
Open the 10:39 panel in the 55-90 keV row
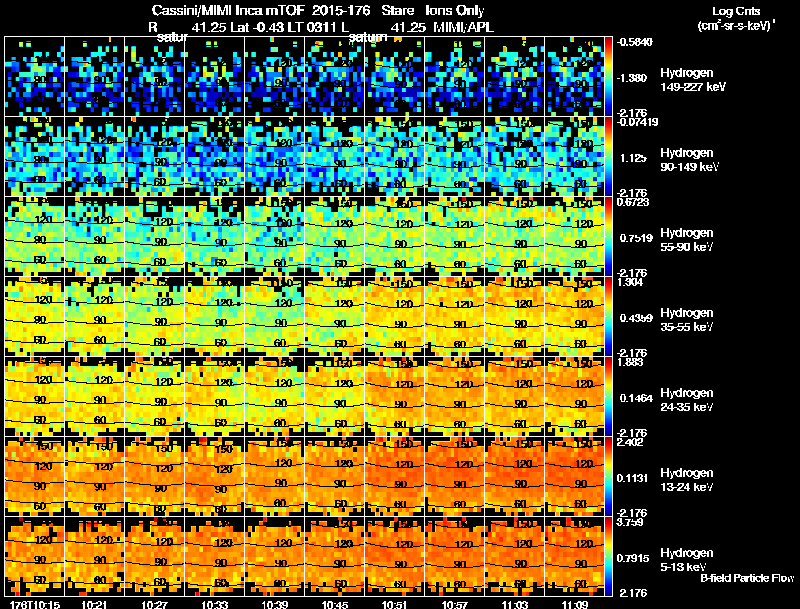click(x=274, y=237)
